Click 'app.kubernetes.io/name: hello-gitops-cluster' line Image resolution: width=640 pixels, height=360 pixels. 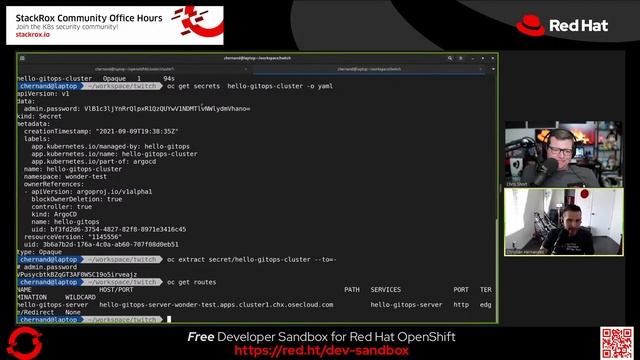point(114,154)
